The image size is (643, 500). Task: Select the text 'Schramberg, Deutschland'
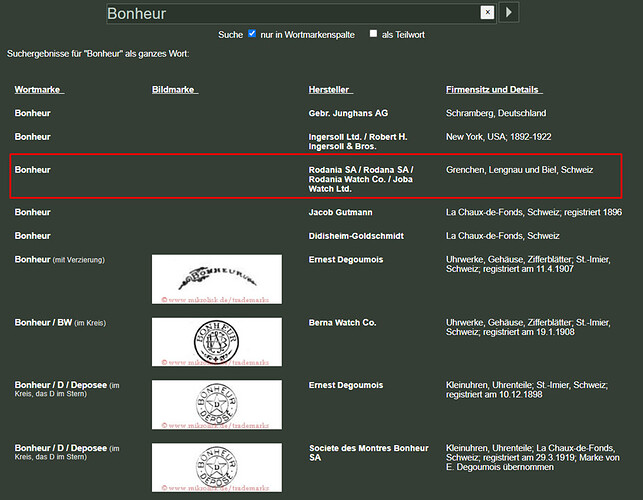point(496,113)
